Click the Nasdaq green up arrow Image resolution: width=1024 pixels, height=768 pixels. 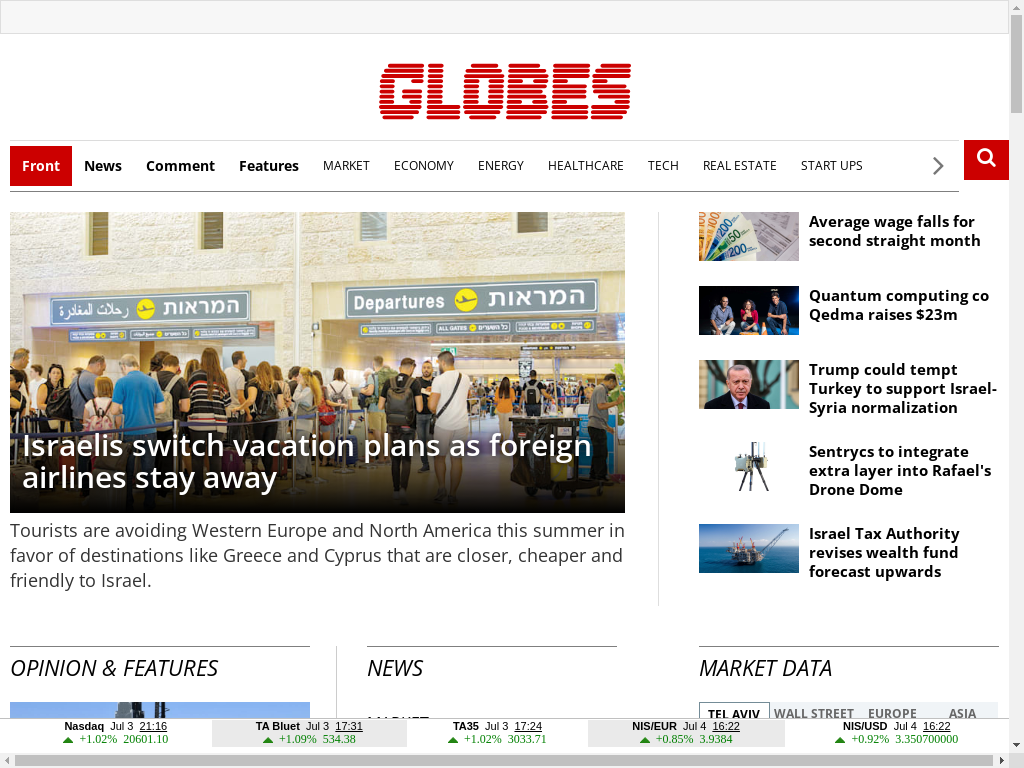[68, 740]
